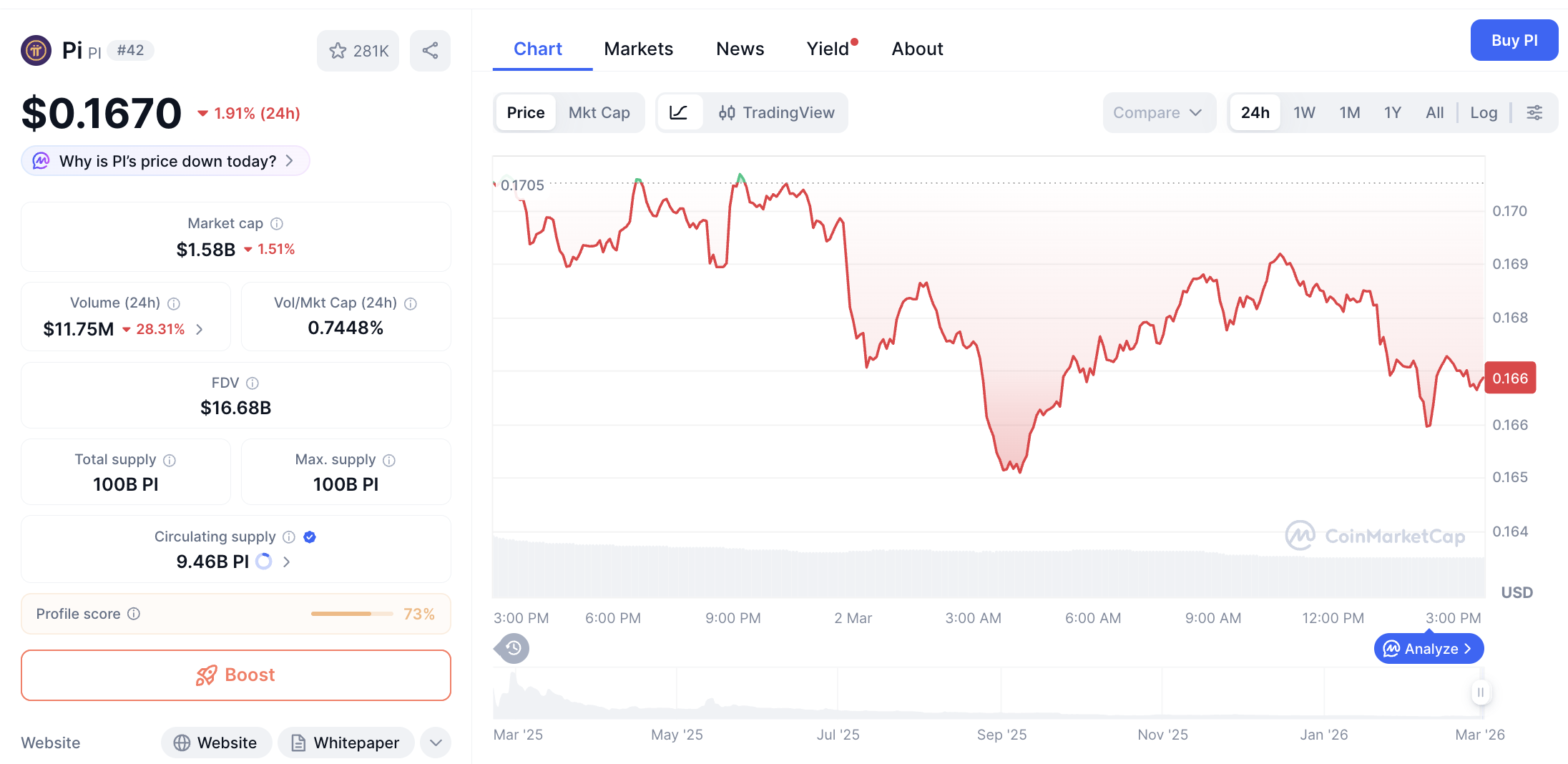Screen dimensions: 1568x764
Task: Pause the mini chart updates
Action: pyautogui.click(x=1480, y=692)
